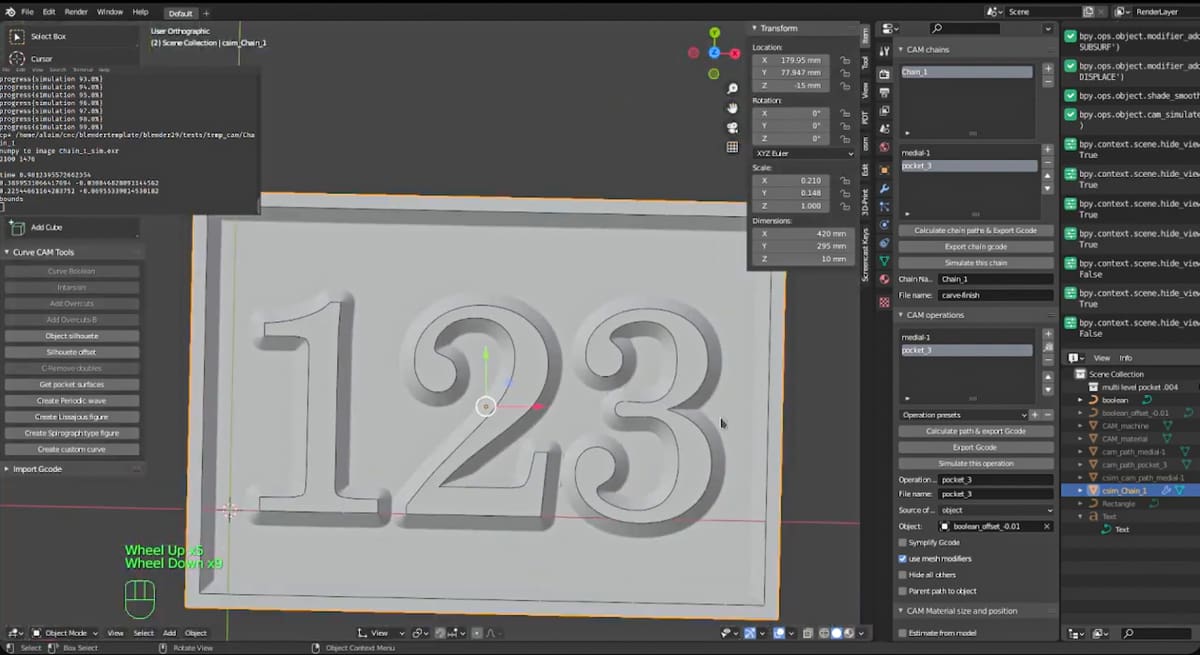Open the Operation presets dropdown

tap(962, 414)
